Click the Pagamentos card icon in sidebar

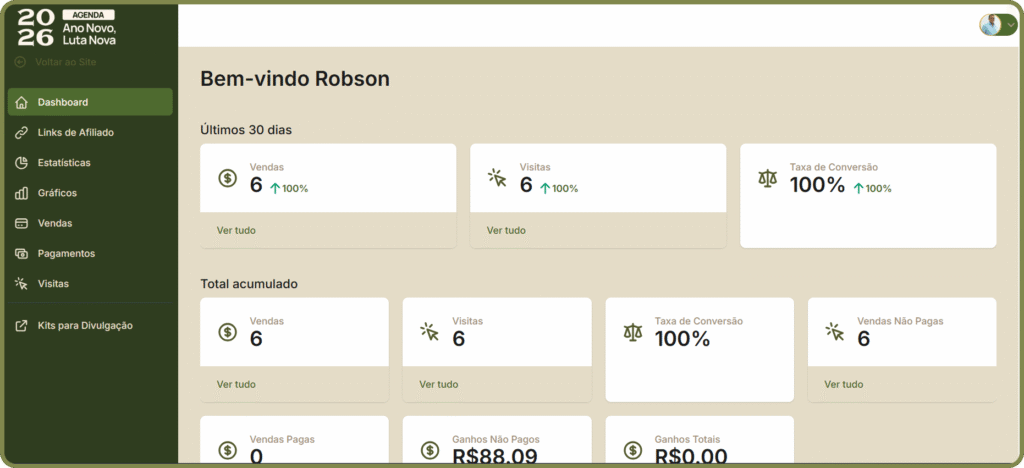click(22, 253)
